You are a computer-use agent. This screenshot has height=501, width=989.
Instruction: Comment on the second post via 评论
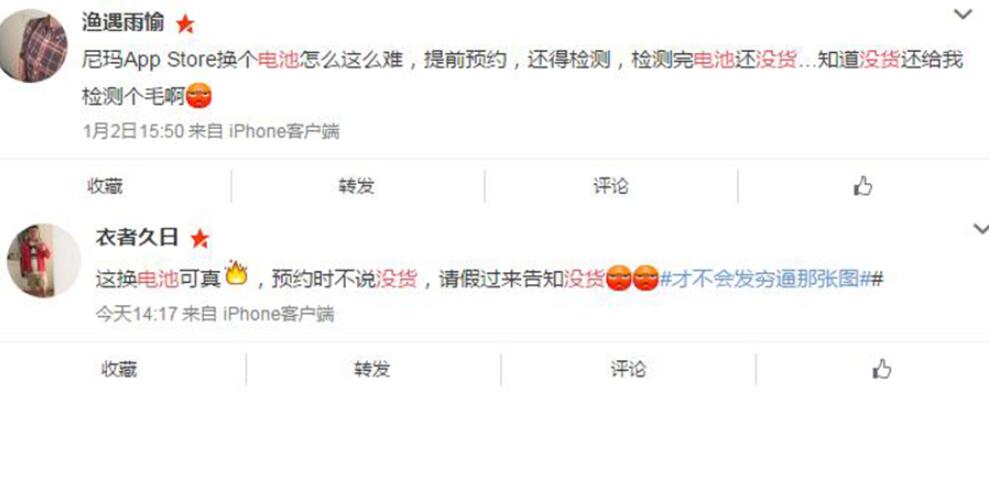[x=628, y=369]
